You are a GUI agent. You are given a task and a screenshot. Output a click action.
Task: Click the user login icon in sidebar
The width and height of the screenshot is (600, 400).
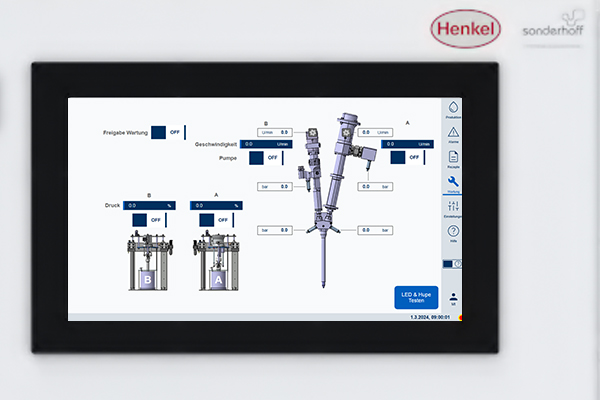click(x=453, y=297)
